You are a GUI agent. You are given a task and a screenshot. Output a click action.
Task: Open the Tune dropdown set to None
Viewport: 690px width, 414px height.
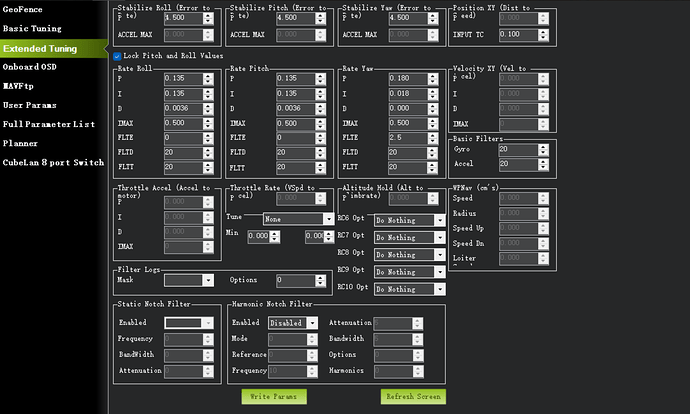298,219
